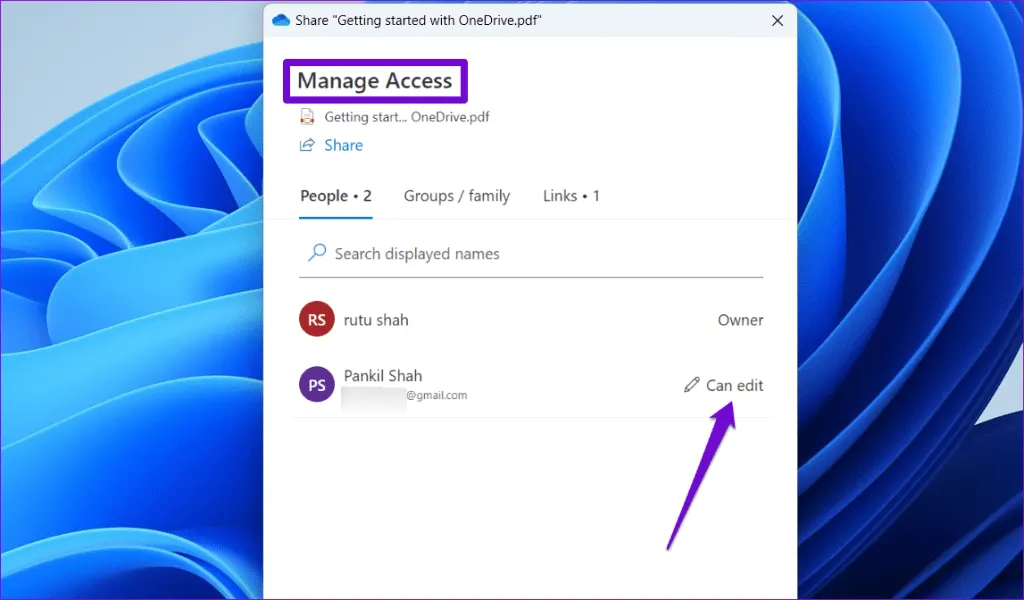
Task: Close the Share dialog window
Action: coord(777,20)
